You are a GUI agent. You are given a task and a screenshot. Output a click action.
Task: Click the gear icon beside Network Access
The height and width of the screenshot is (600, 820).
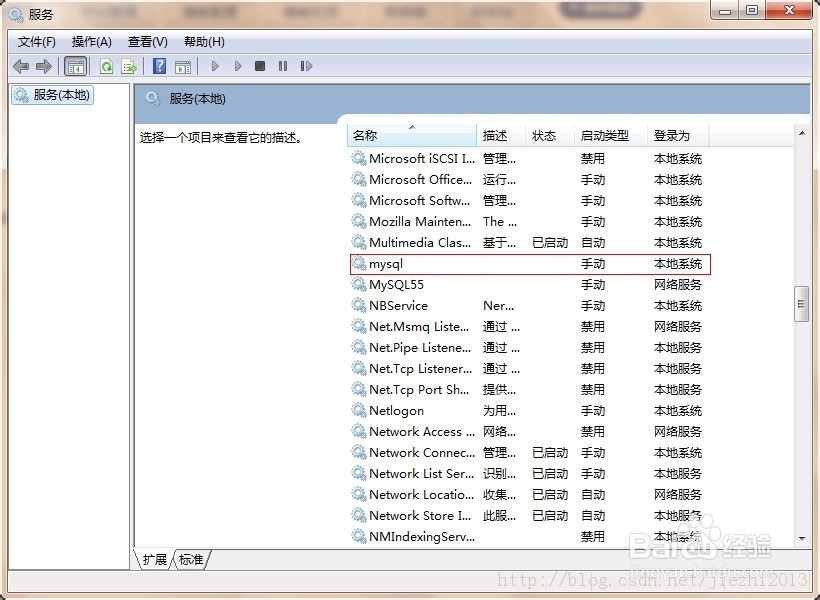click(x=359, y=431)
